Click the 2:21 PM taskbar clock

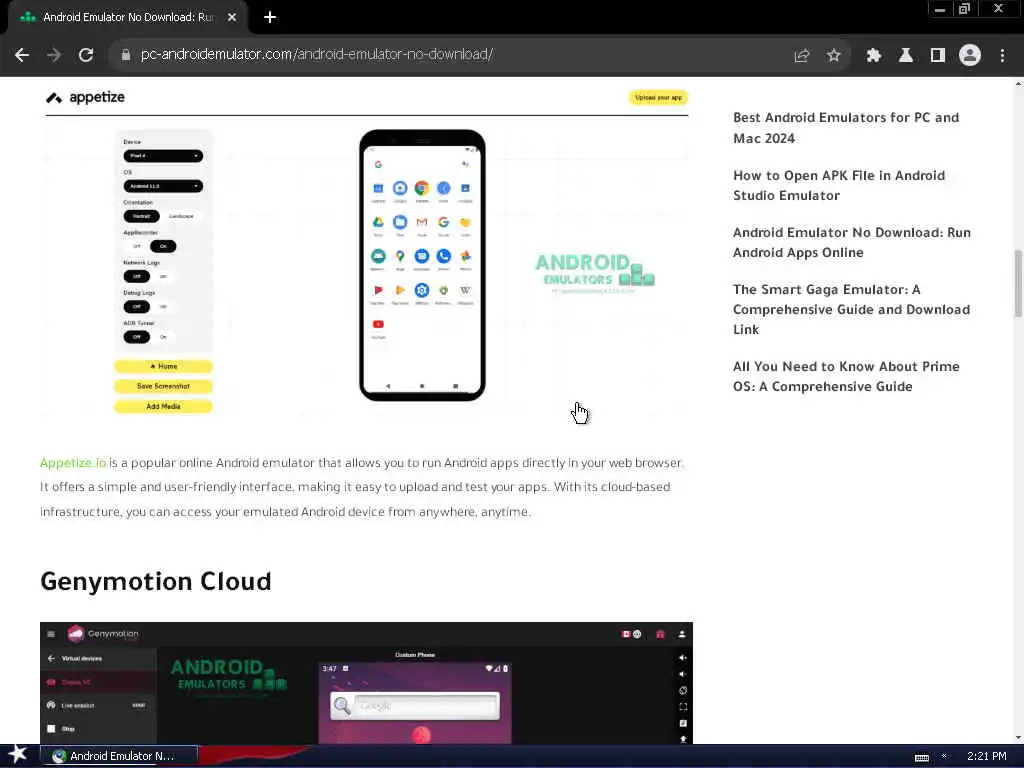click(986, 756)
